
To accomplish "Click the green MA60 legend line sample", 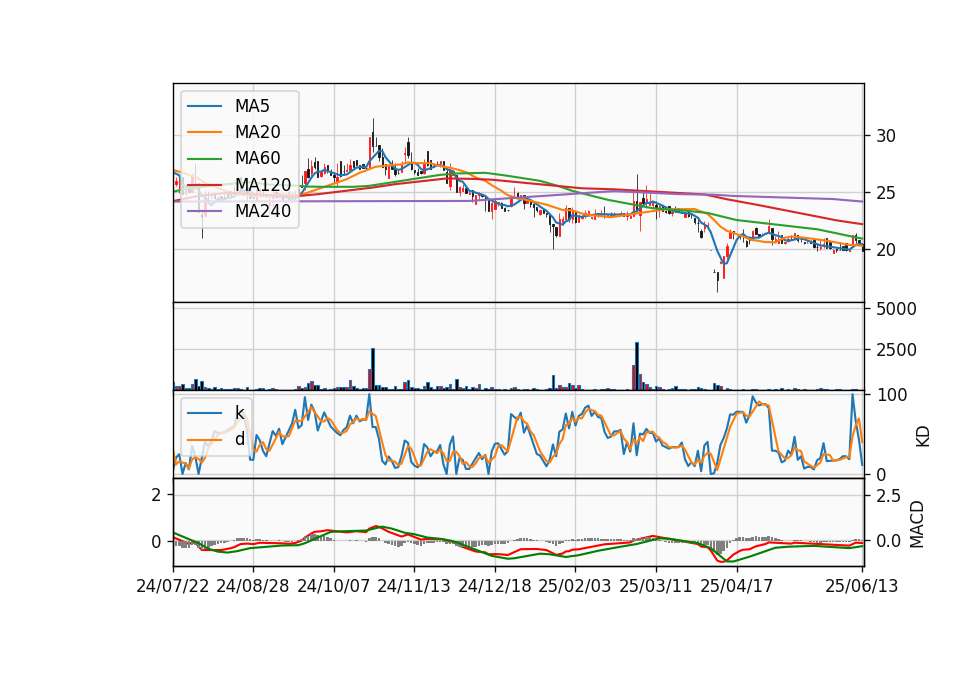I will point(204,159).
